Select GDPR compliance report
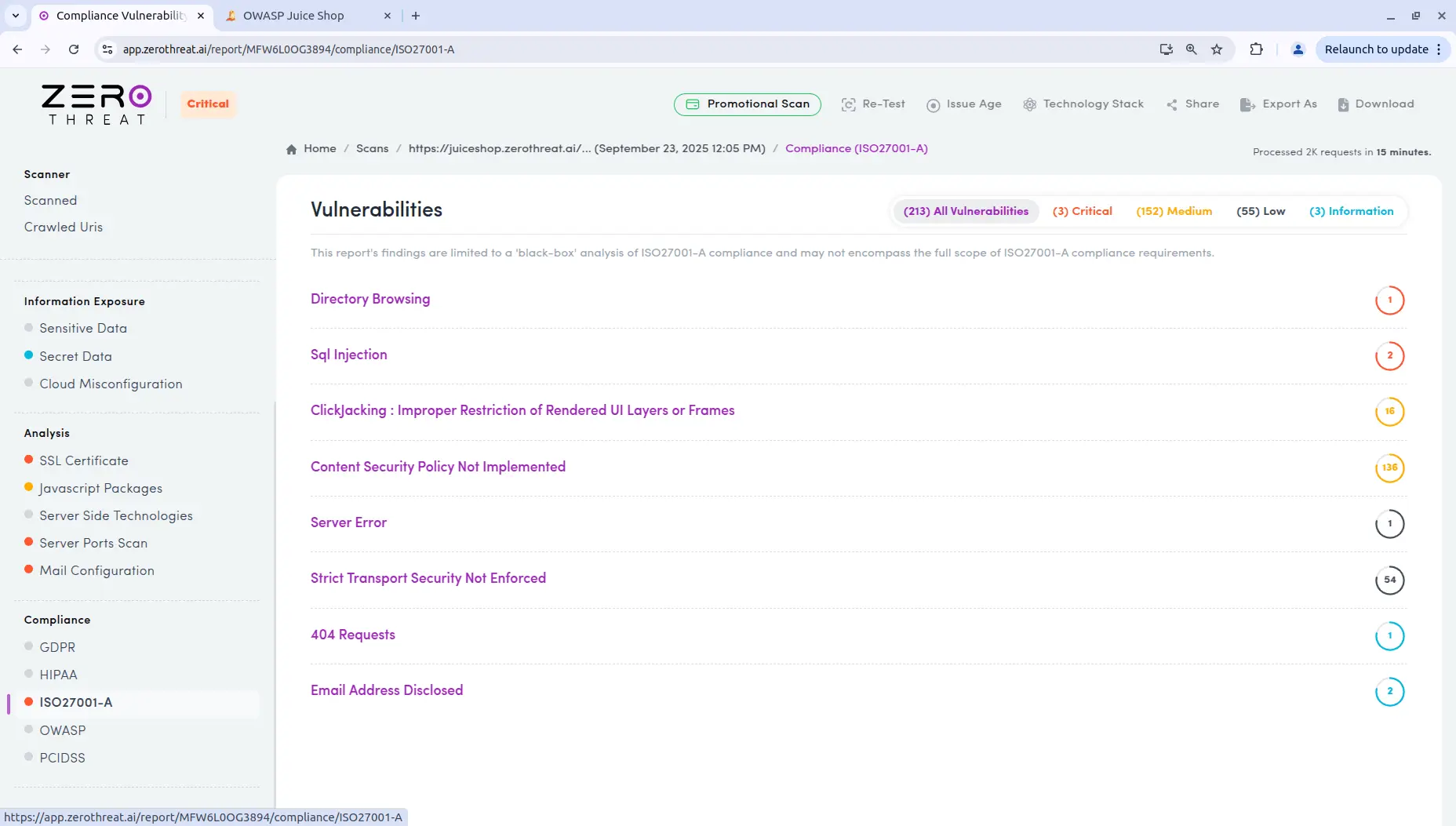Screen dimensions: 1456x826 (57, 648)
